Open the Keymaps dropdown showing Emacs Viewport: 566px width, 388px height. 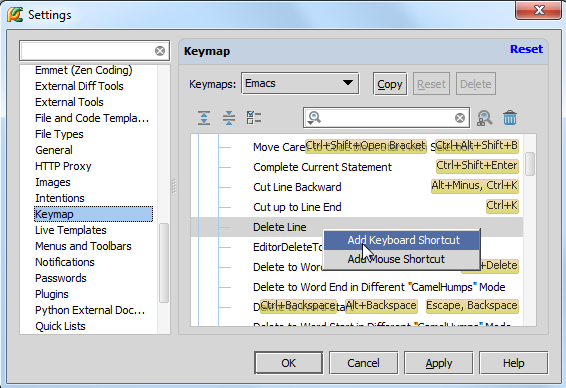[x=300, y=83]
